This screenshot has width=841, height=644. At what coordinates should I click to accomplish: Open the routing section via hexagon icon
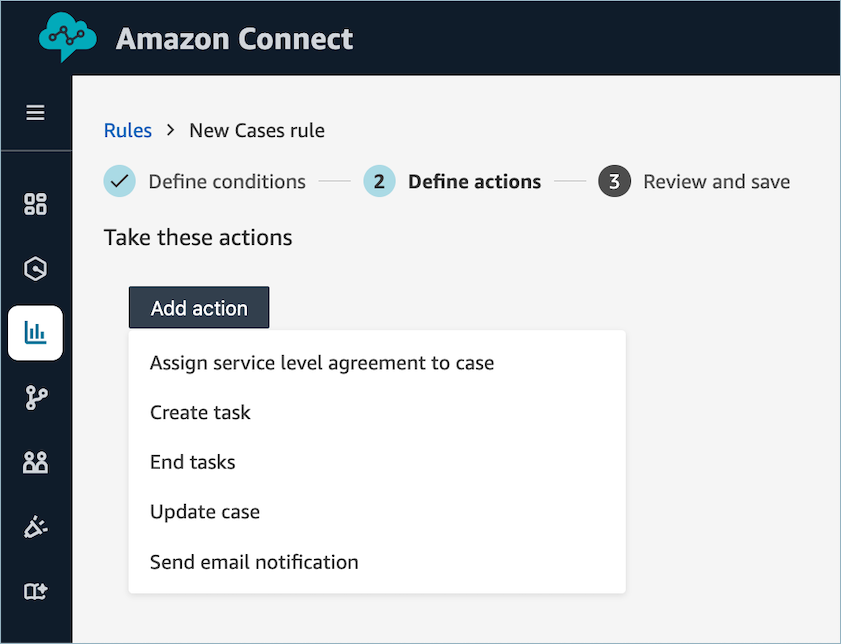36,268
